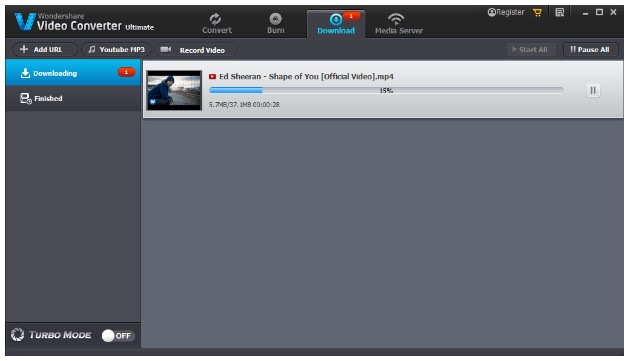
Task: Click the menu list icon beside cart
Action: click(559, 12)
